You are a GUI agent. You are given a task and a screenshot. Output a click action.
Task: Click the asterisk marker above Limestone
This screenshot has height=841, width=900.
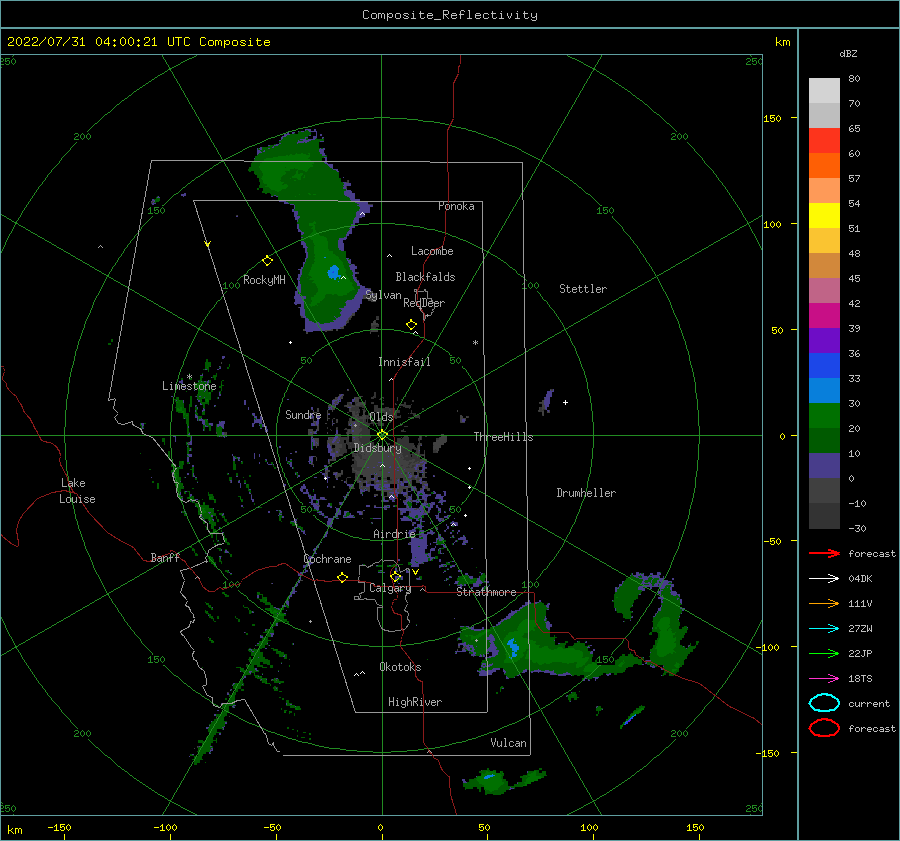[x=189, y=377]
